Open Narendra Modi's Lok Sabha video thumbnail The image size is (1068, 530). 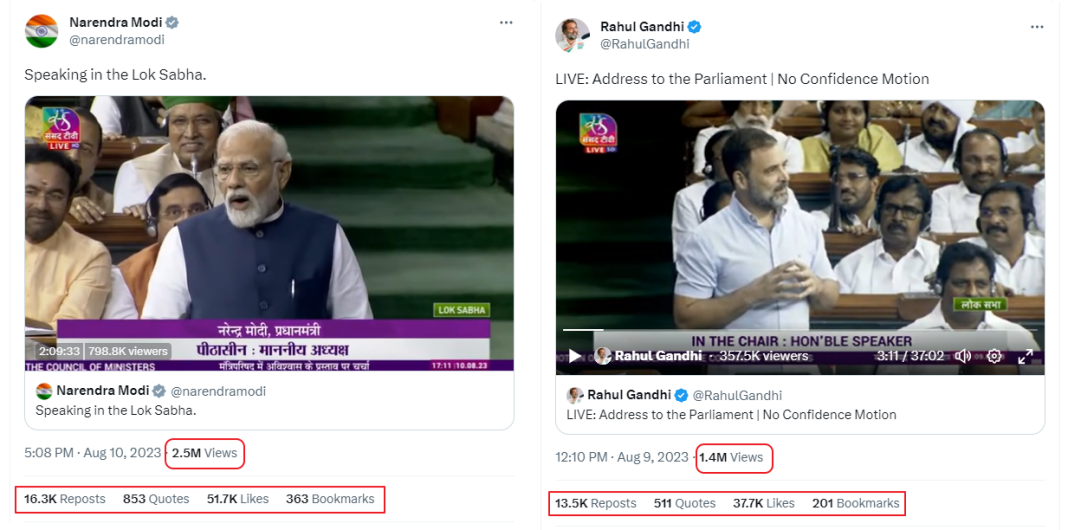coord(269,233)
